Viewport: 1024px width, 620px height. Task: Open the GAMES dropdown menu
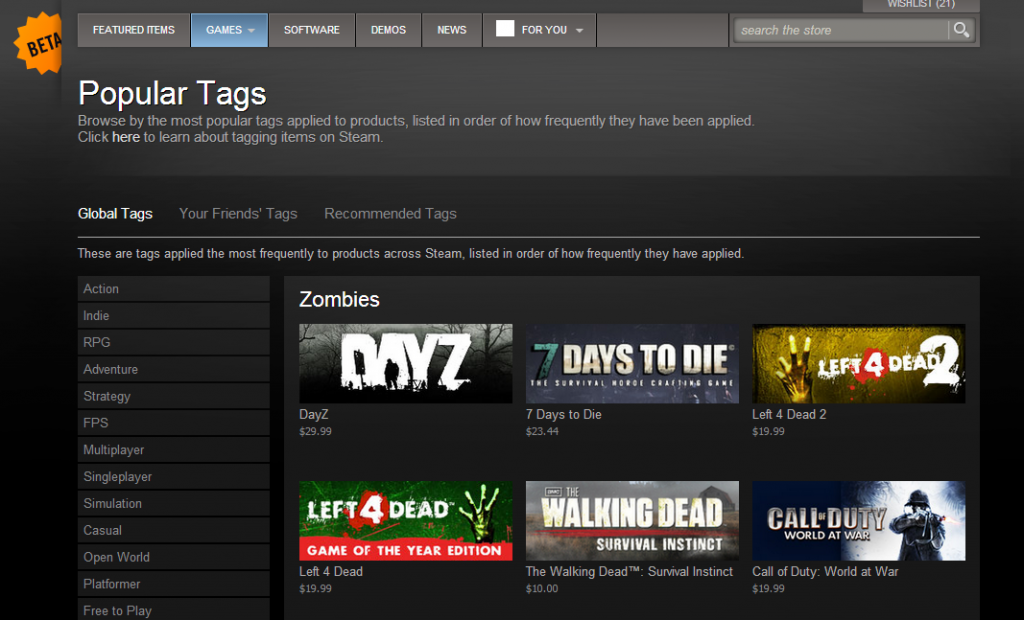click(x=229, y=30)
